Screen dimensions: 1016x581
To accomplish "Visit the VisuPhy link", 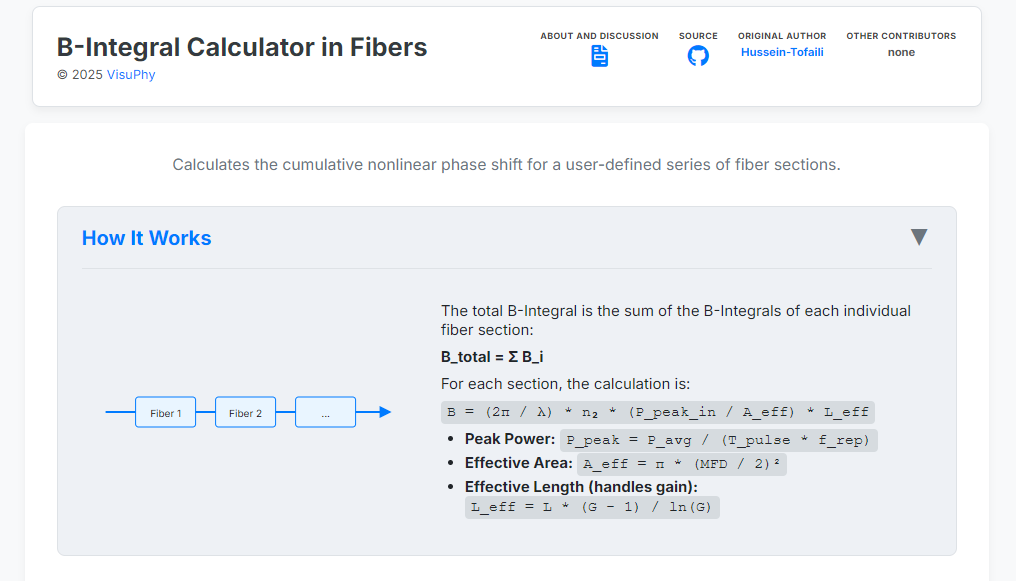I will click(131, 74).
